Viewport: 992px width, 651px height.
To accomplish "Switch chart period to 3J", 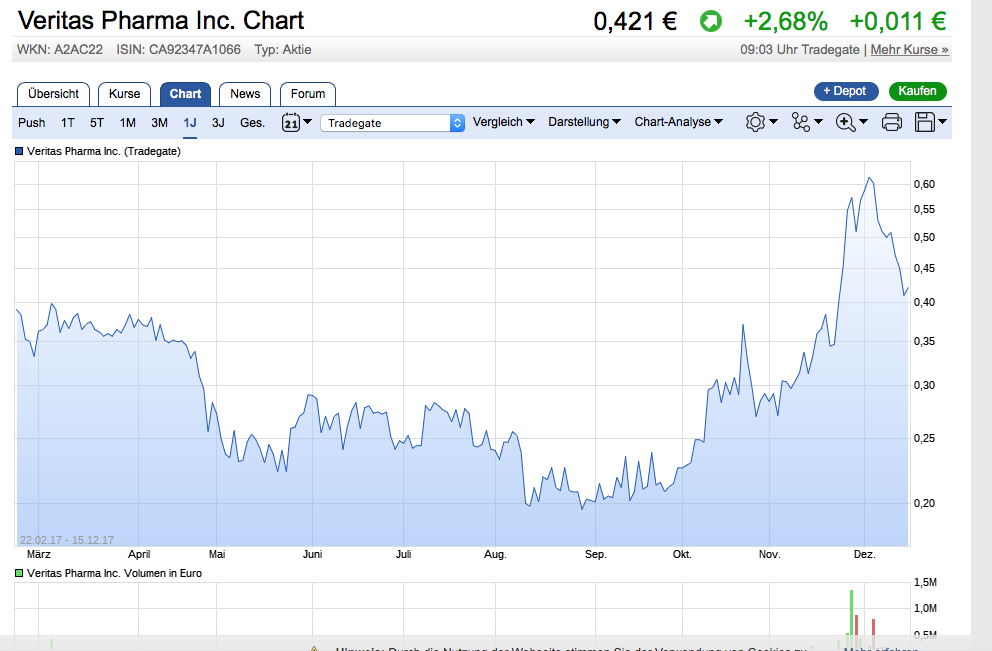I will [218, 122].
